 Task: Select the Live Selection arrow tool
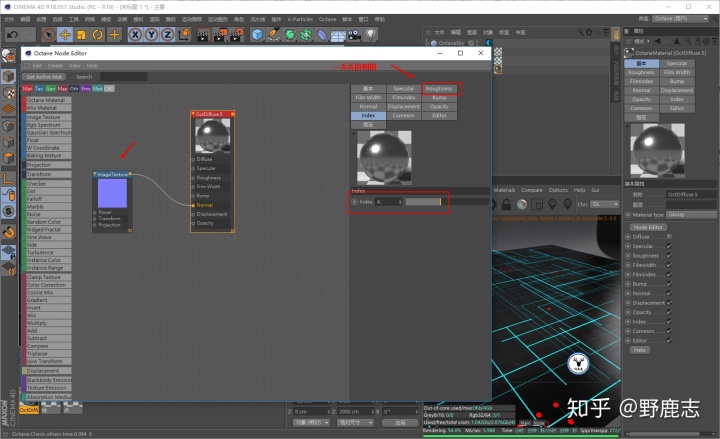49,34
